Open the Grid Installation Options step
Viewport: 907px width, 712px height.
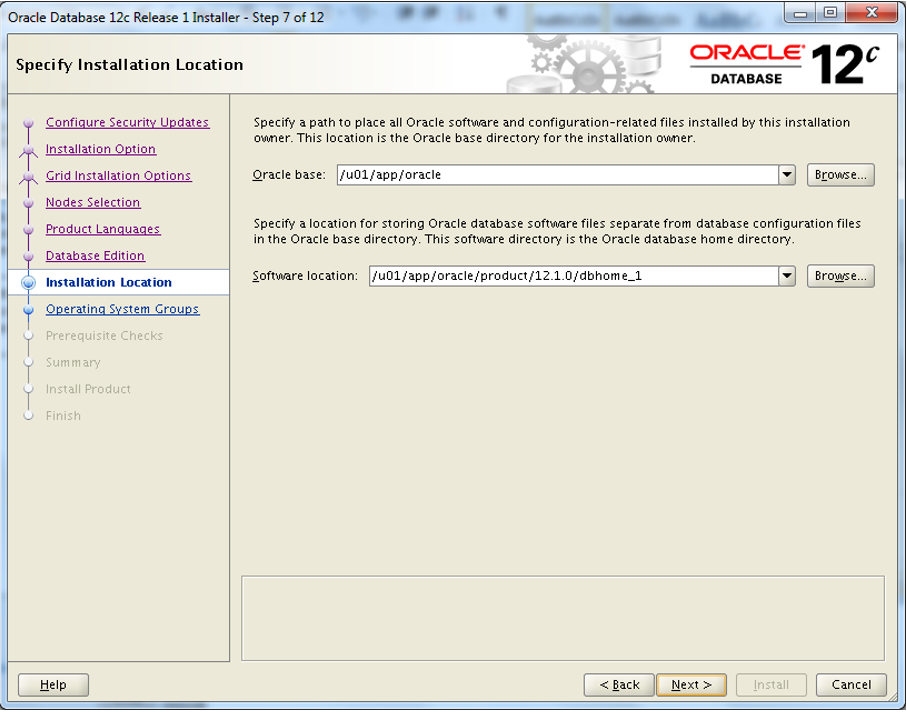click(119, 176)
